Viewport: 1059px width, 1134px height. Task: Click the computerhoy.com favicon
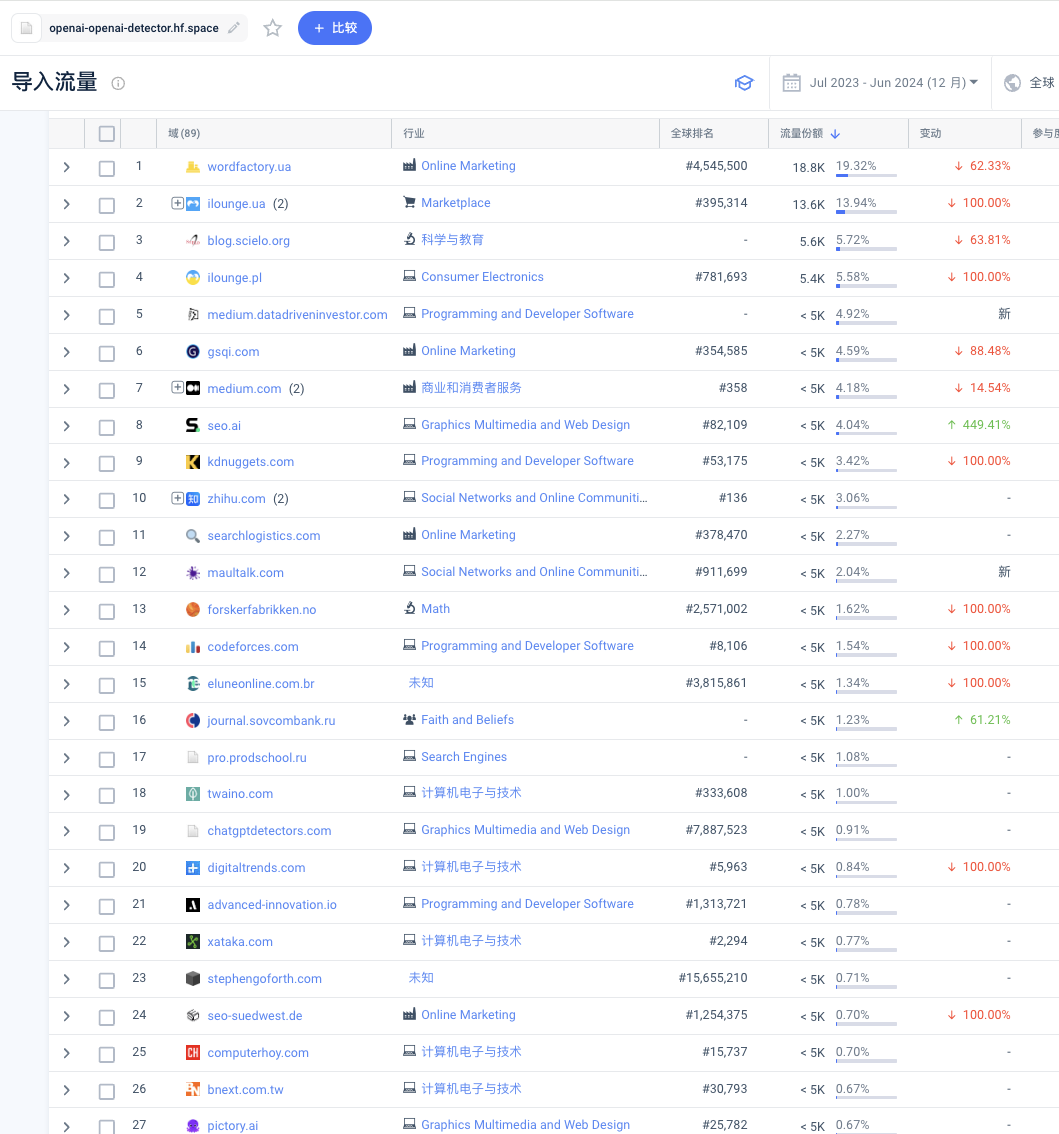pyautogui.click(x=193, y=1052)
